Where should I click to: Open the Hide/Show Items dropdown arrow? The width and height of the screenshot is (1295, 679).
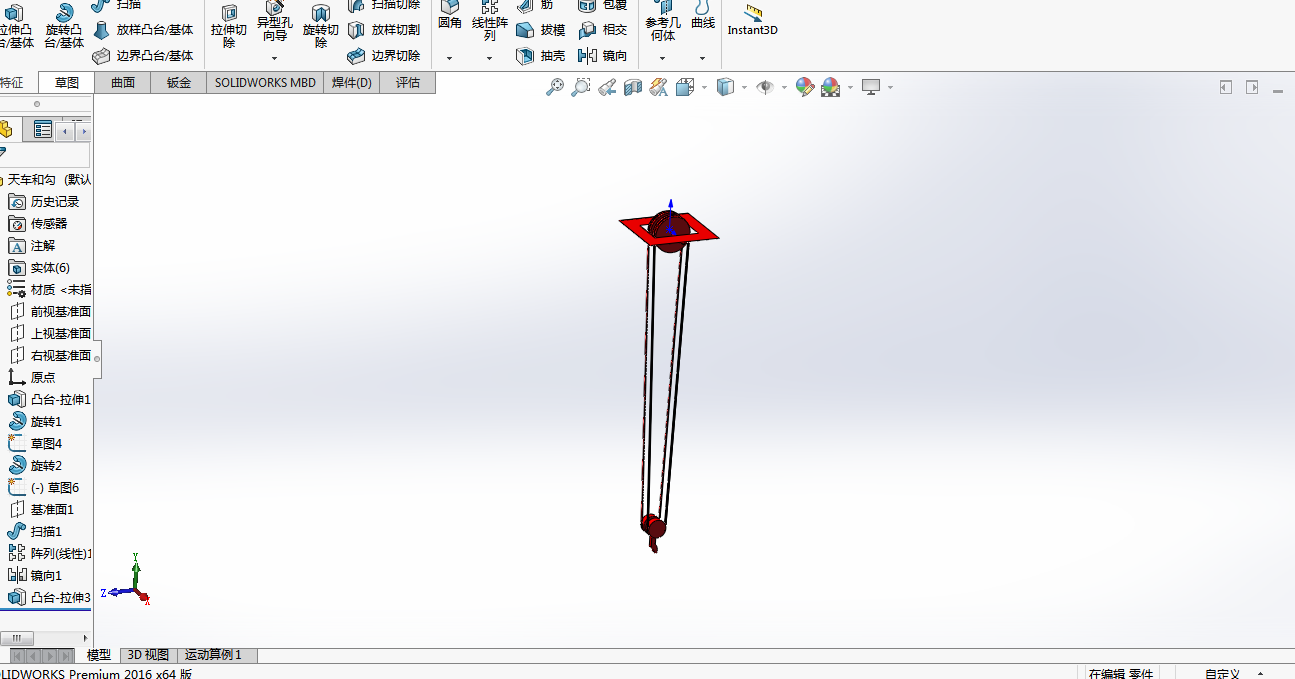(785, 88)
